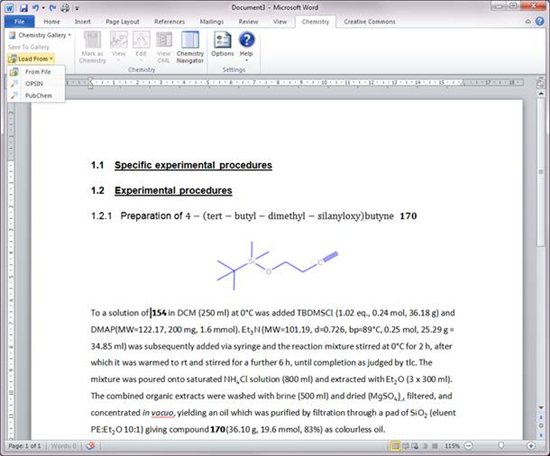Open the Undo history dropdown arrow
This screenshot has width=550, height=456.
(x=43, y=8)
